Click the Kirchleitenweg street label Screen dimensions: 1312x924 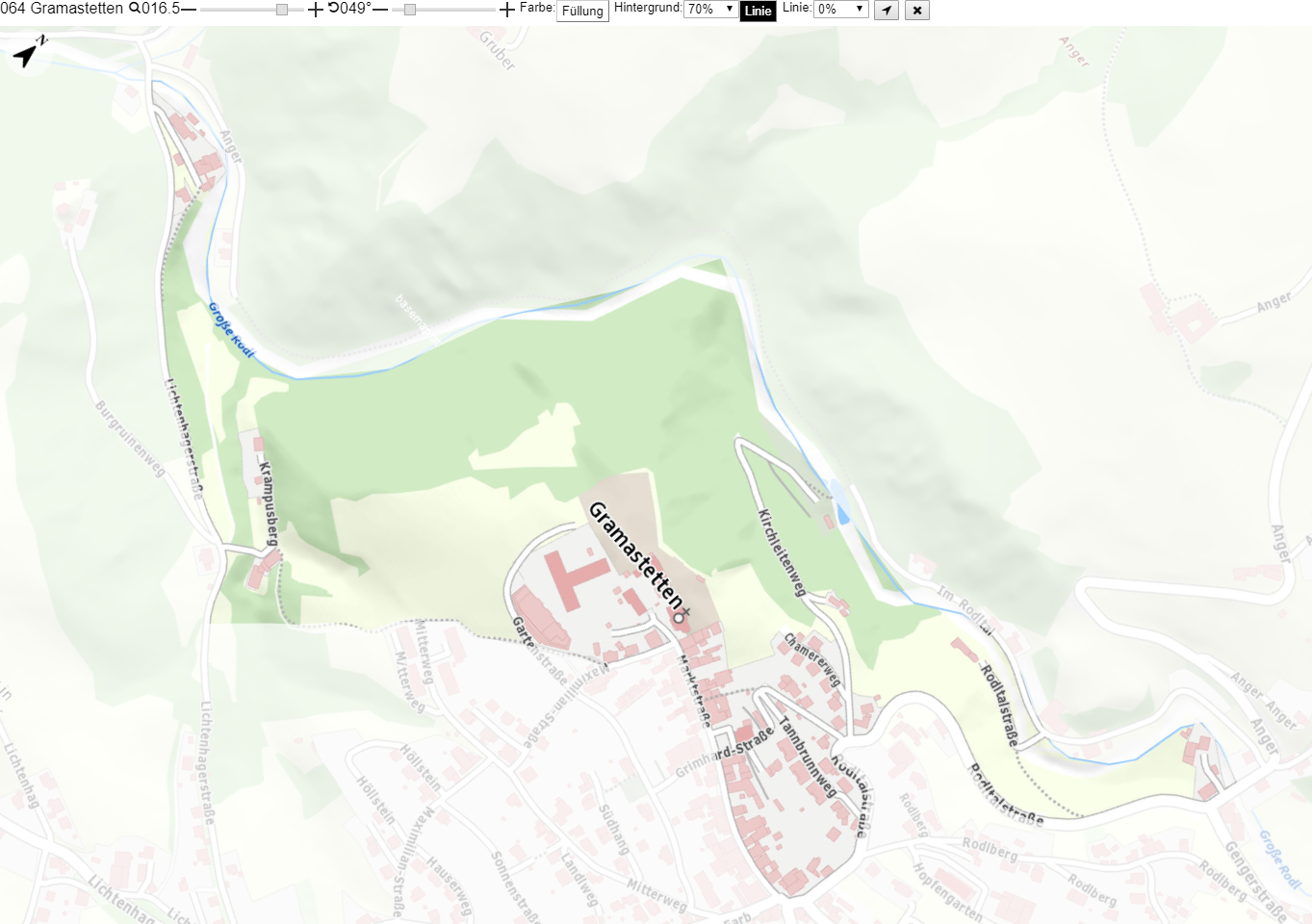coord(782,552)
